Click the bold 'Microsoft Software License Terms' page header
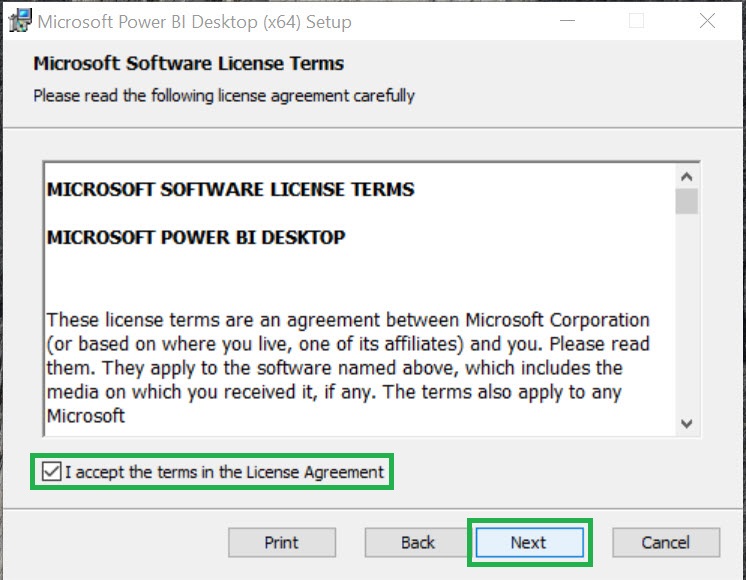746x580 pixels. click(x=188, y=64)
